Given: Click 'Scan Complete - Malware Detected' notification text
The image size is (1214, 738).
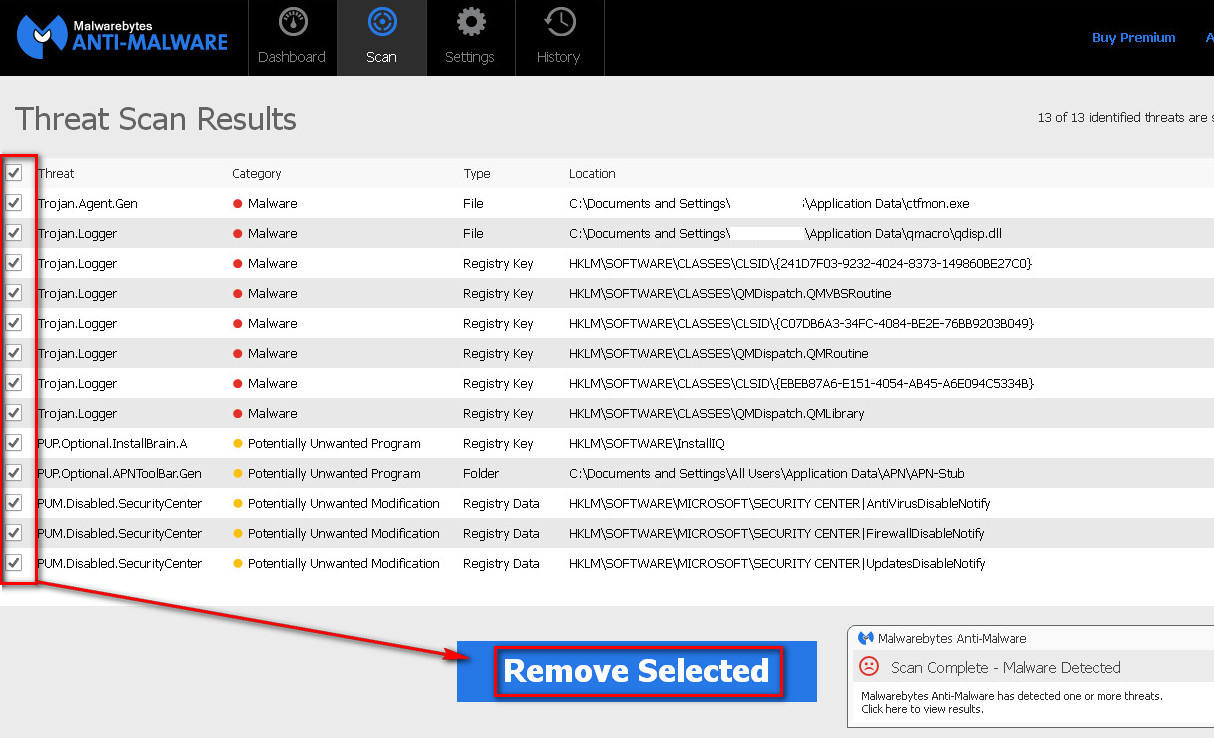Looking at the screenshot, I should (x=1006, y=667).
